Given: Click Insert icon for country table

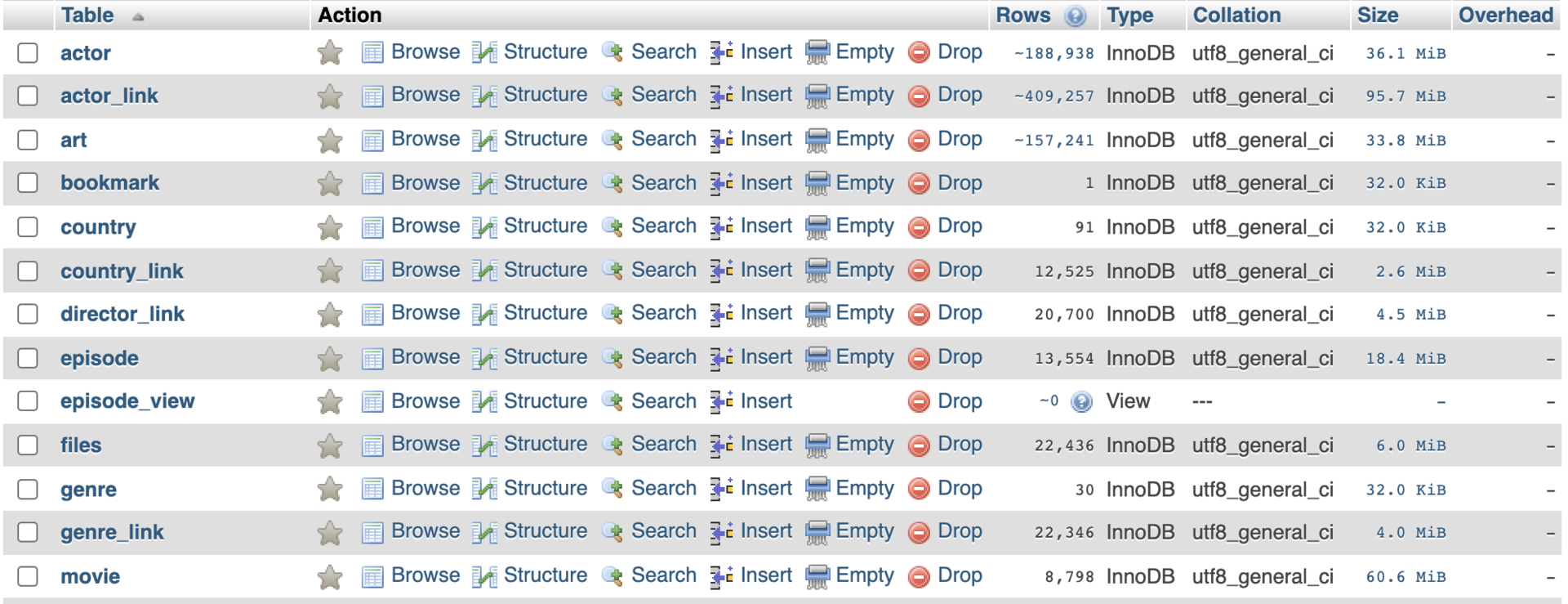Looking at the screenshot, I should click(x=721, y=226).
